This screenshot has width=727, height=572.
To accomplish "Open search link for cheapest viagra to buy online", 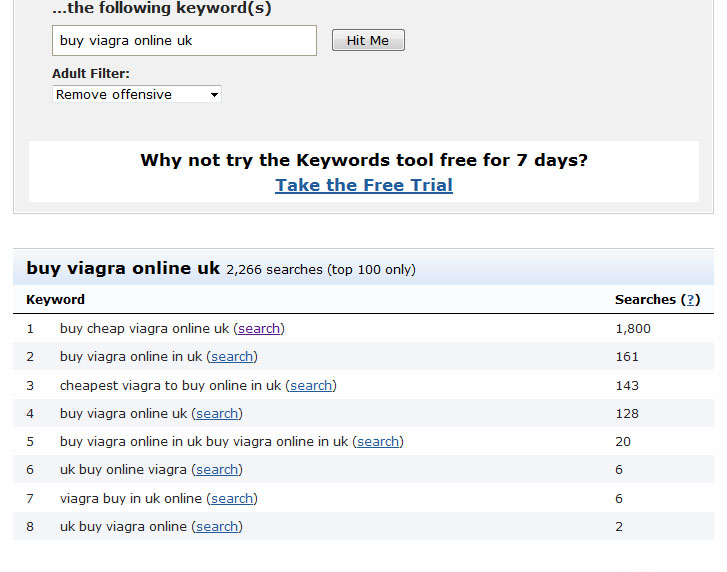I will click(311, 386).
